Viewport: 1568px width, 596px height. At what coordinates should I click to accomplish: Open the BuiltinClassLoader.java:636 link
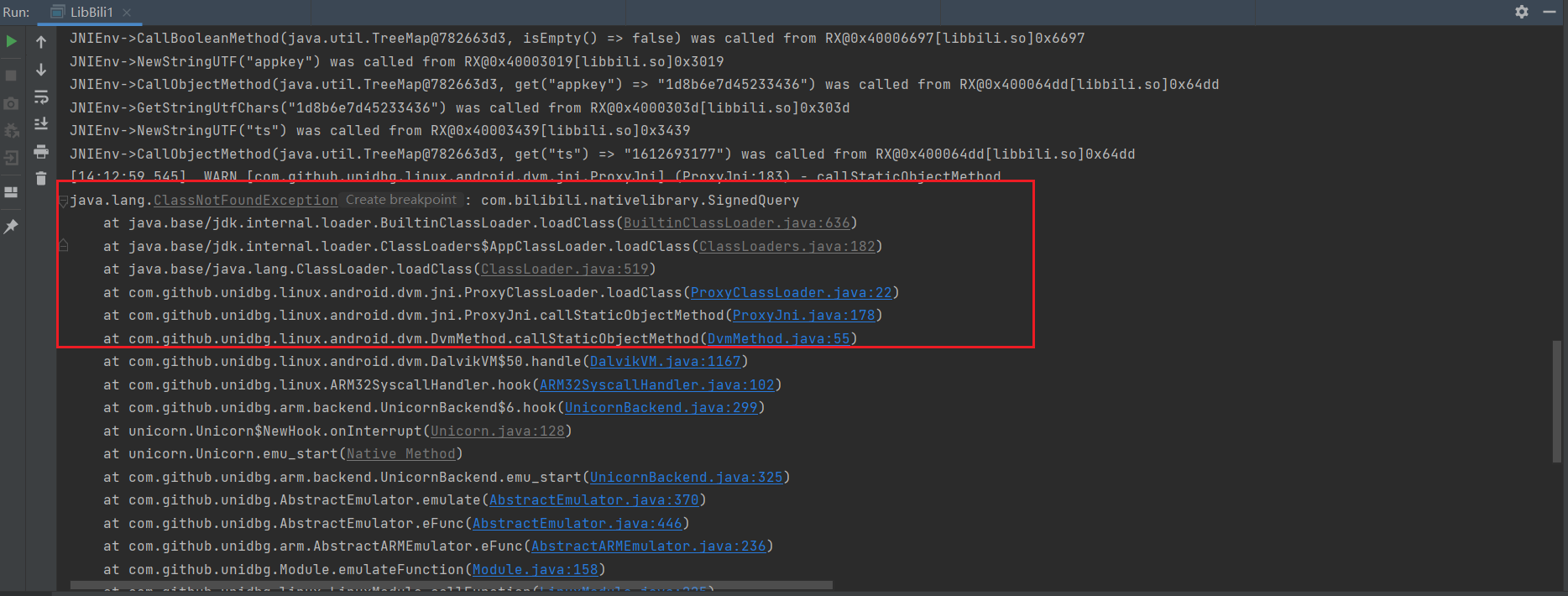[736, 223]
